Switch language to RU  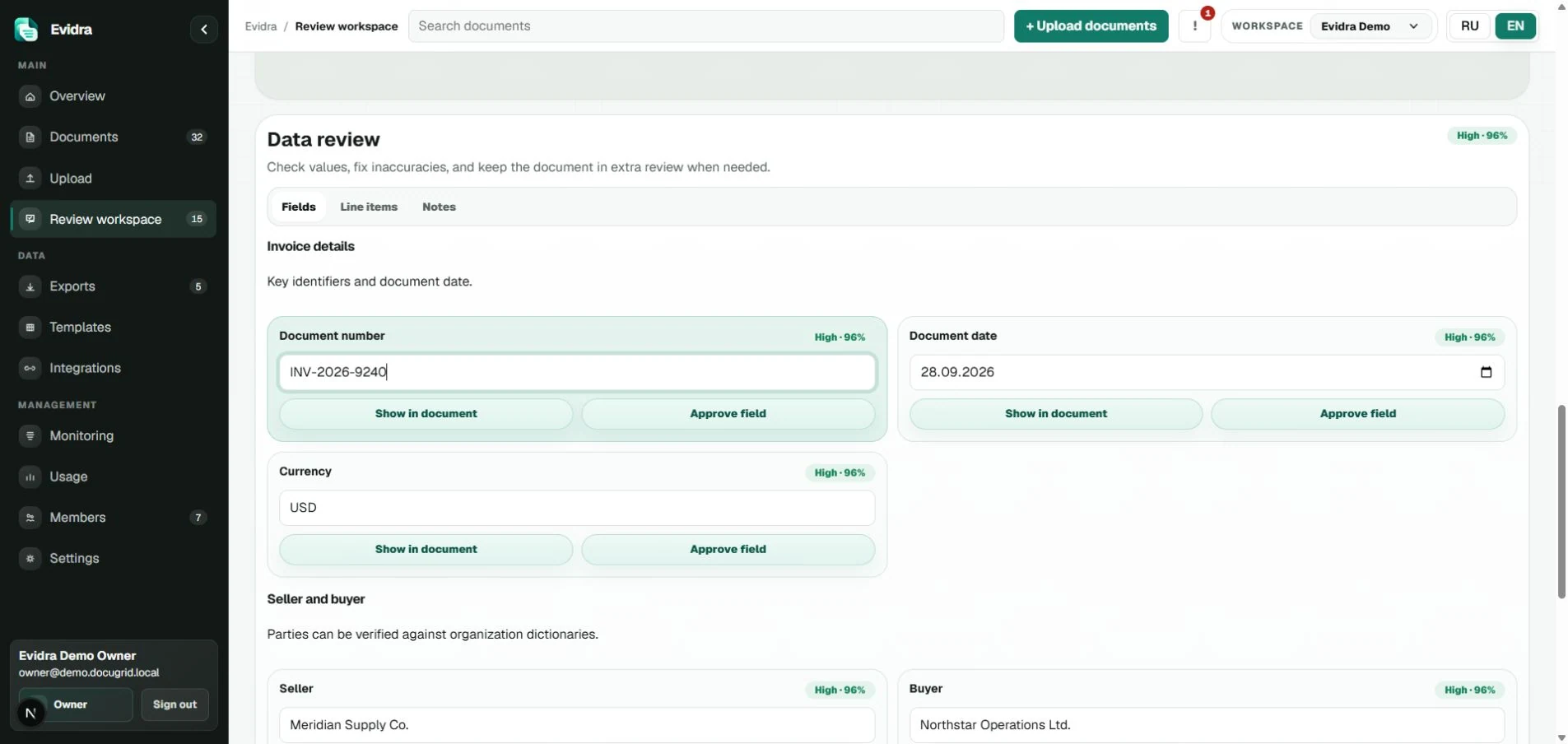click(1469, 26)
